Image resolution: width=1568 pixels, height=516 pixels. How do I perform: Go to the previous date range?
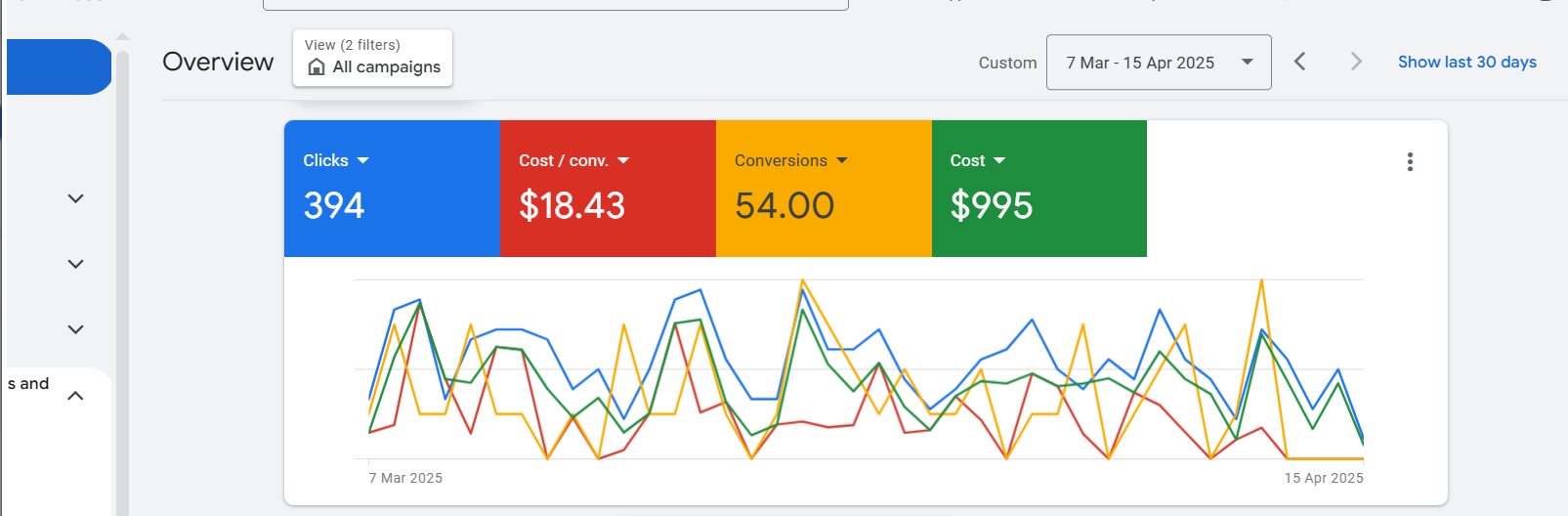pos(1299,62)
